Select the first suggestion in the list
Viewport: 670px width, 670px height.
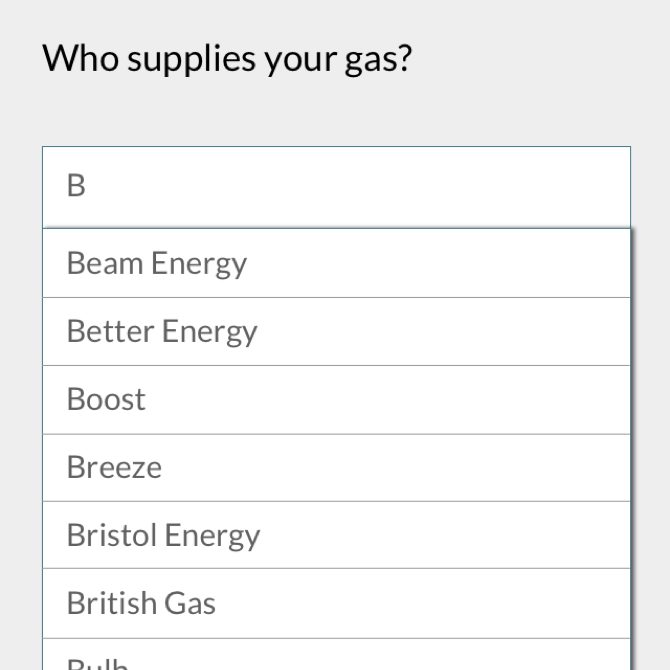click(x=336, y=263)
